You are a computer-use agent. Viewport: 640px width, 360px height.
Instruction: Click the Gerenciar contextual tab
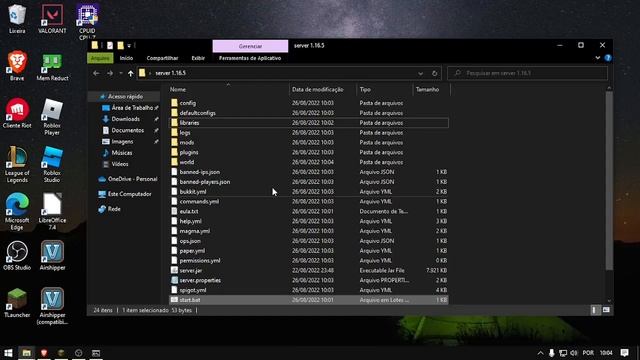point(250,46)
